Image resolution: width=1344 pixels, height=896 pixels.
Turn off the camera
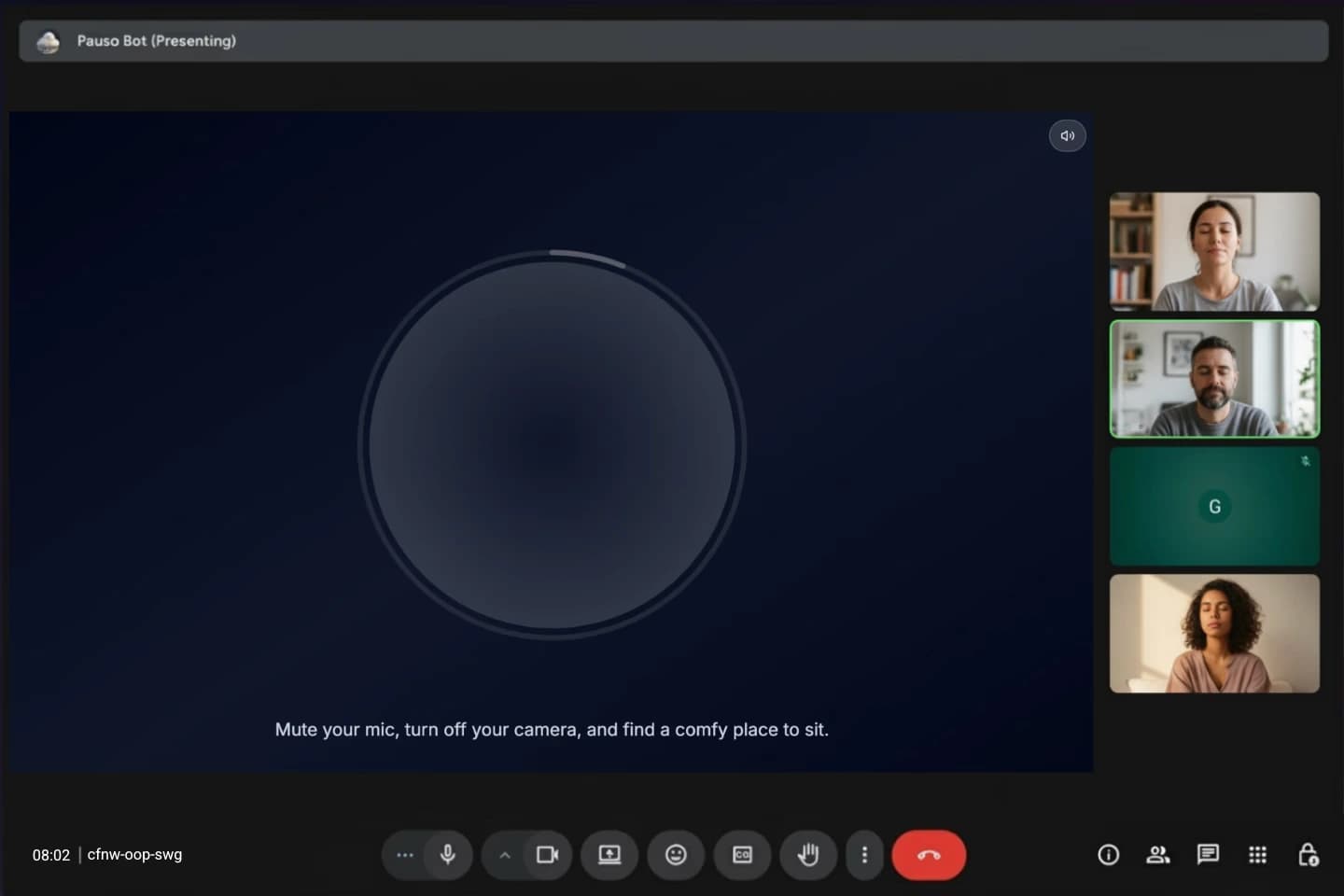[548, 855]
